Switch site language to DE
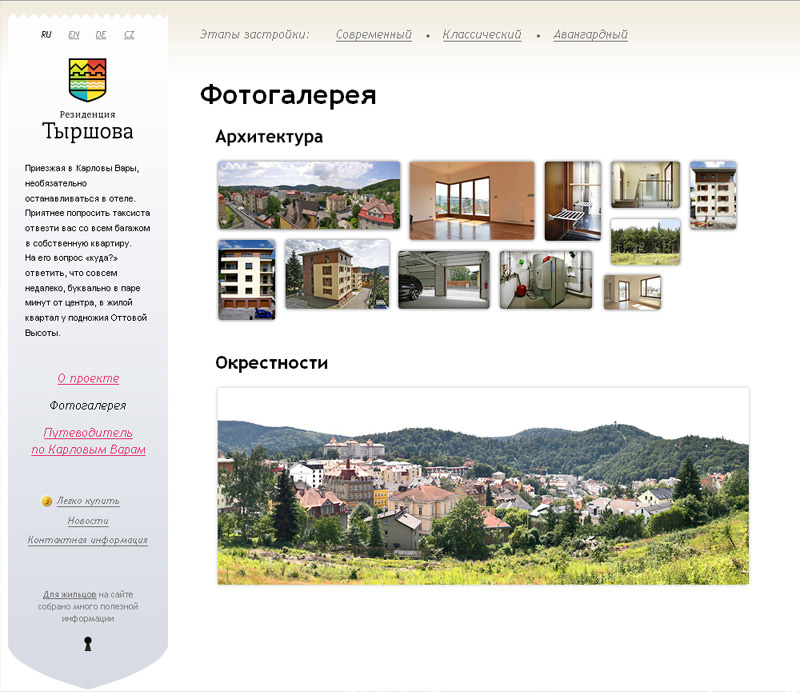The image size is (800, 692). (x=101, y=35)
